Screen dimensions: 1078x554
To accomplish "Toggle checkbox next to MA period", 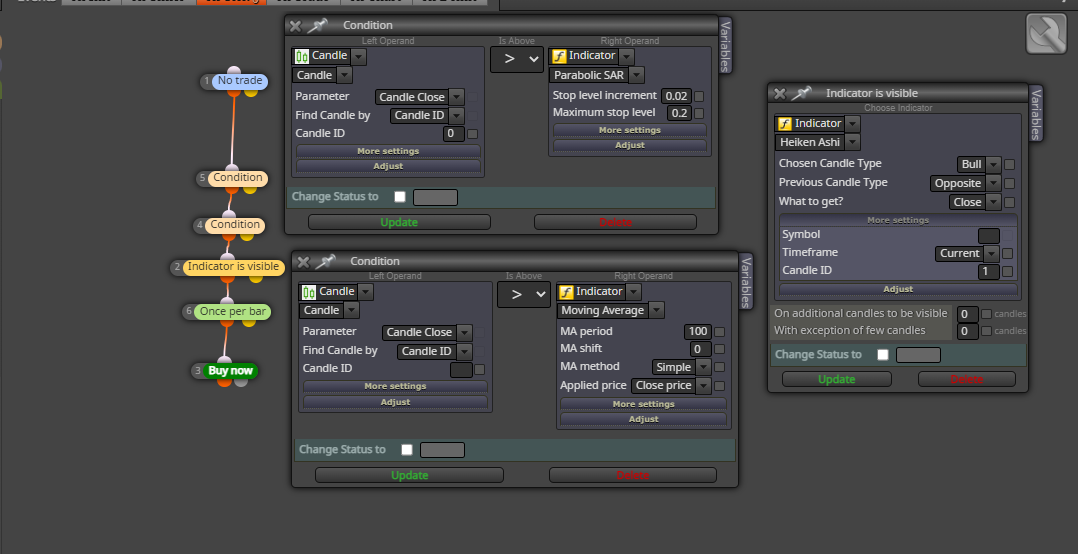I will coord(719,332).
